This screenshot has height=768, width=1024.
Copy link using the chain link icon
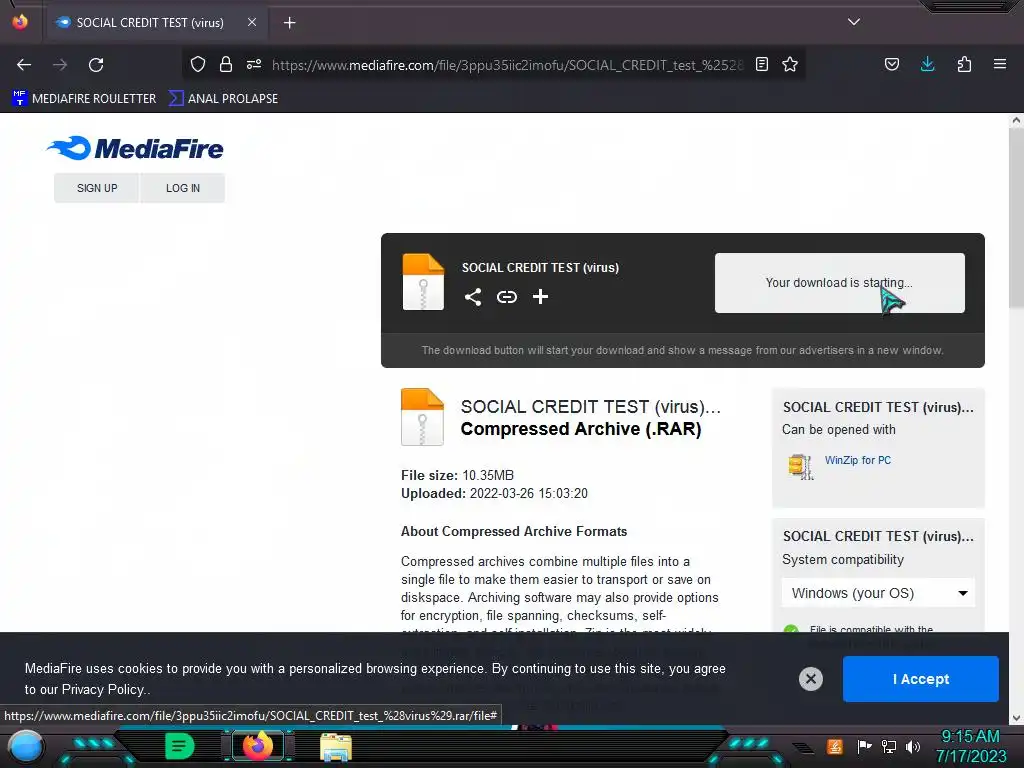[x=507, y=297]
